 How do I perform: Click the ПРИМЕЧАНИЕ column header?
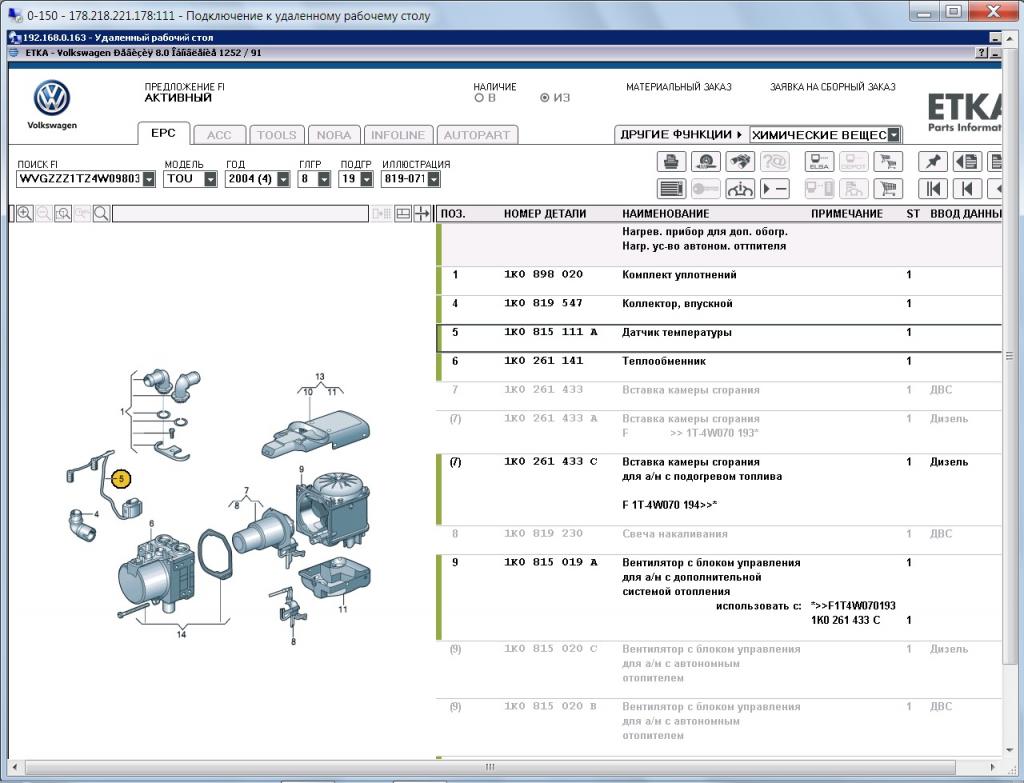click(x=846, y=214)
